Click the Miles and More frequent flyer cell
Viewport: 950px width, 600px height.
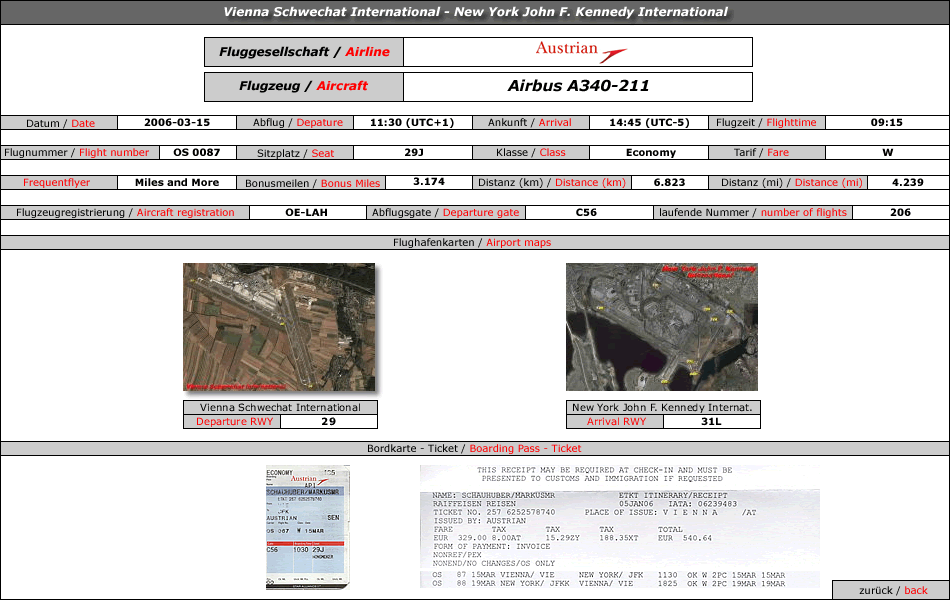[177, 183]
